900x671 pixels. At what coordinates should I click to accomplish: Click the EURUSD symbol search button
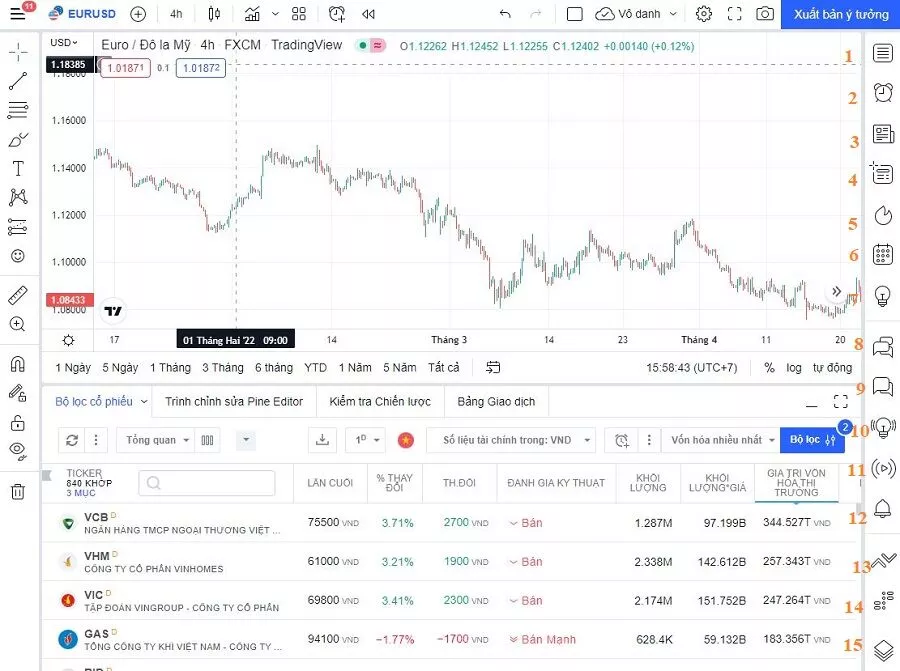click(82, 14)
